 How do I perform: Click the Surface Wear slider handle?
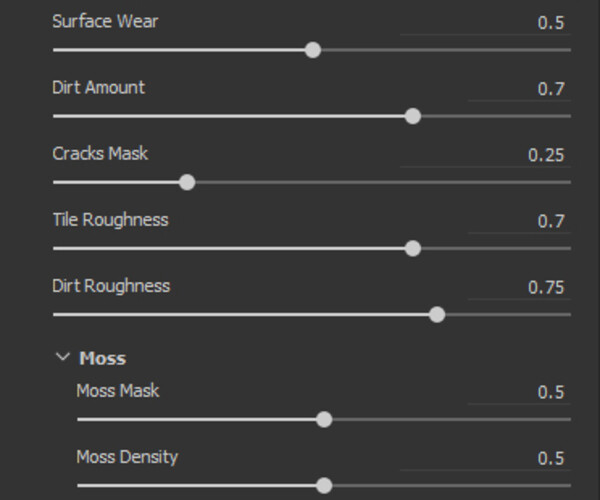[x=313, y=50]
